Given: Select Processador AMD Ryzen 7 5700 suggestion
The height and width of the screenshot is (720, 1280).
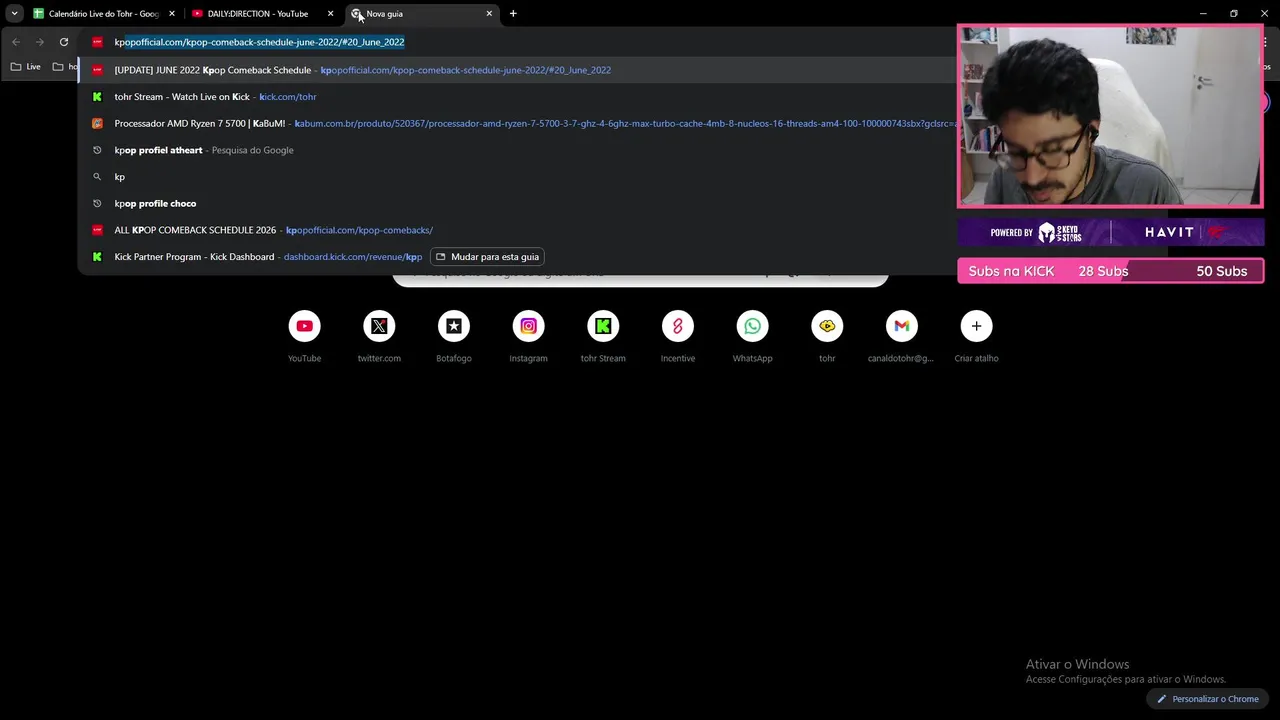Looking at the screenshot, I should (517, 124).
